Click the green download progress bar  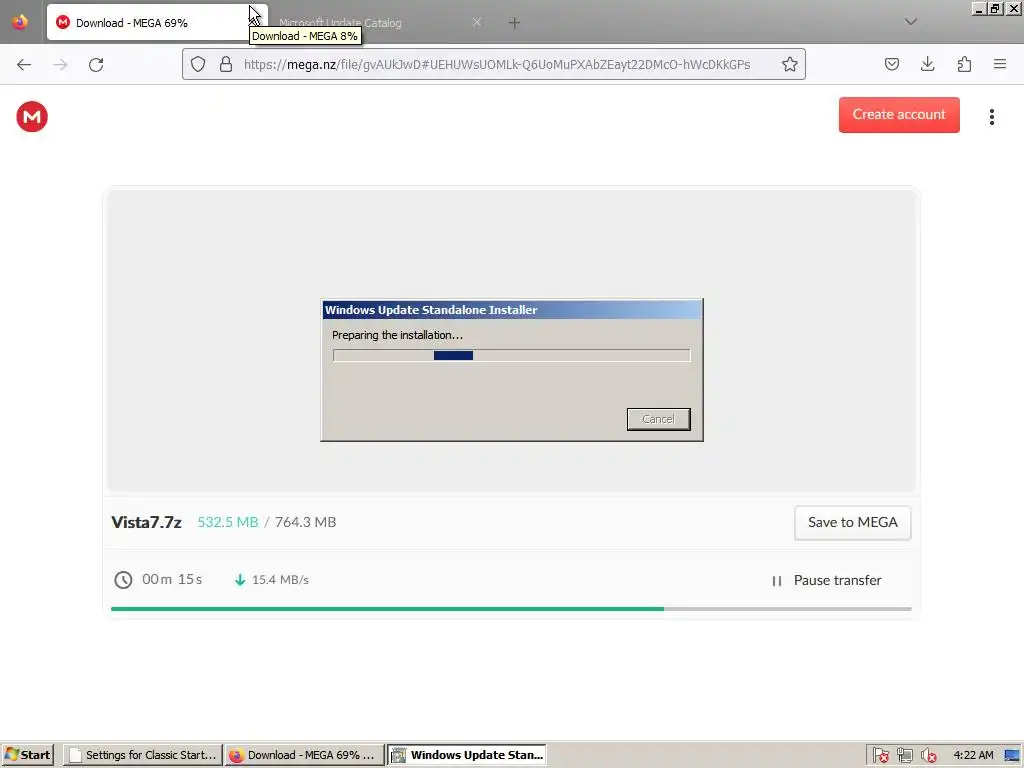511,609
